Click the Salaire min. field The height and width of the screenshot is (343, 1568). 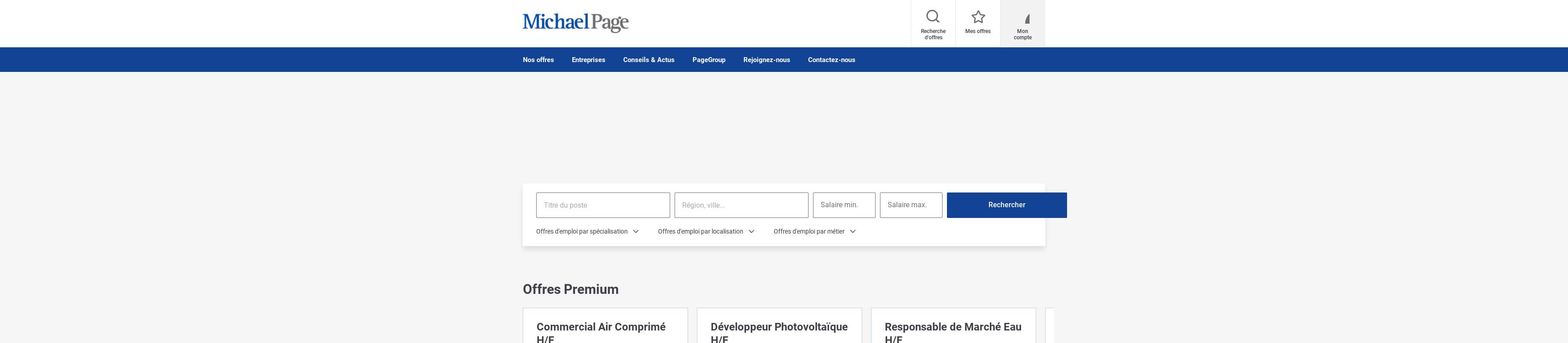pos(844,205)
